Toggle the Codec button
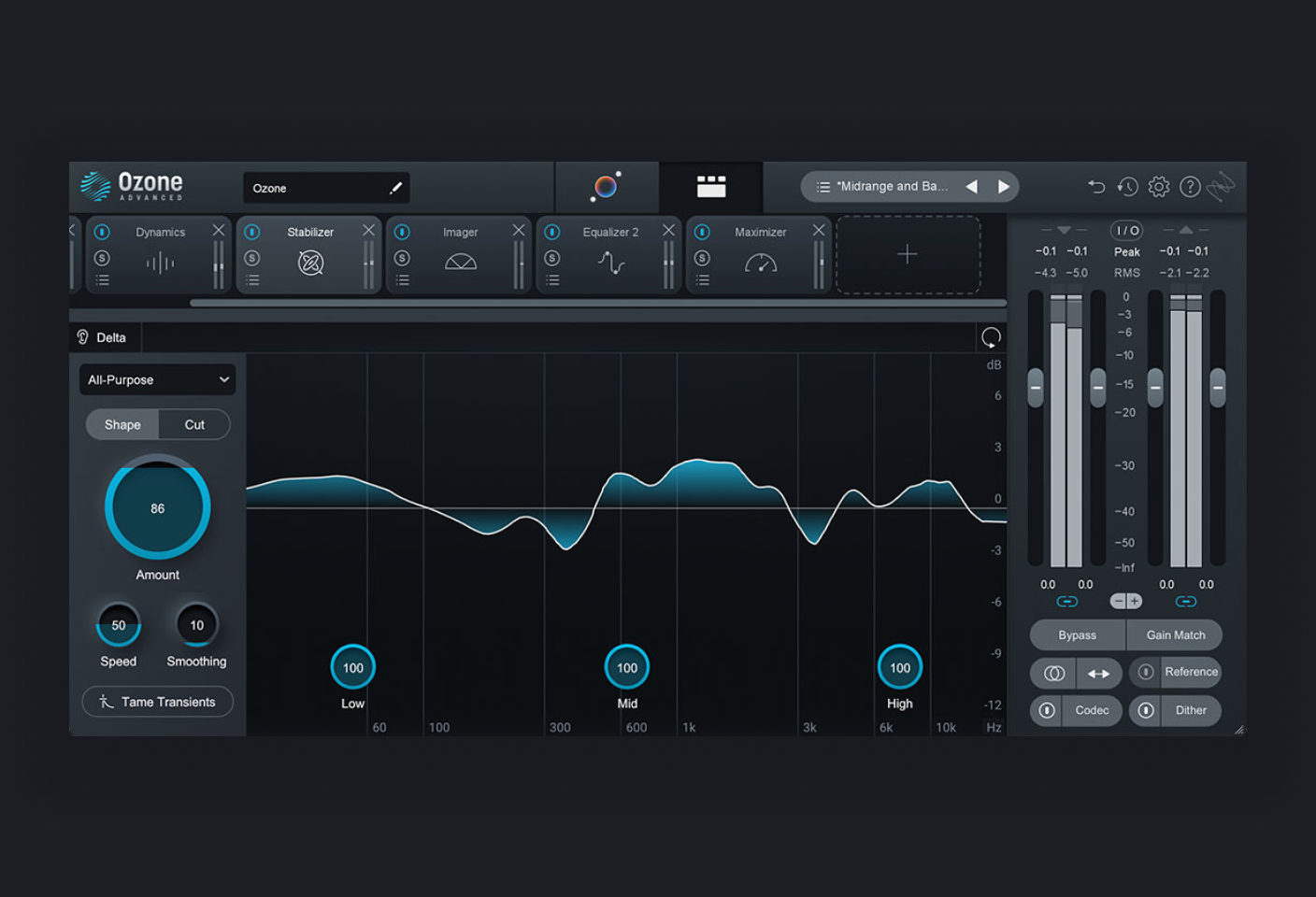Viewport: 1316px width, 897px height. [x=1076, y=710]
